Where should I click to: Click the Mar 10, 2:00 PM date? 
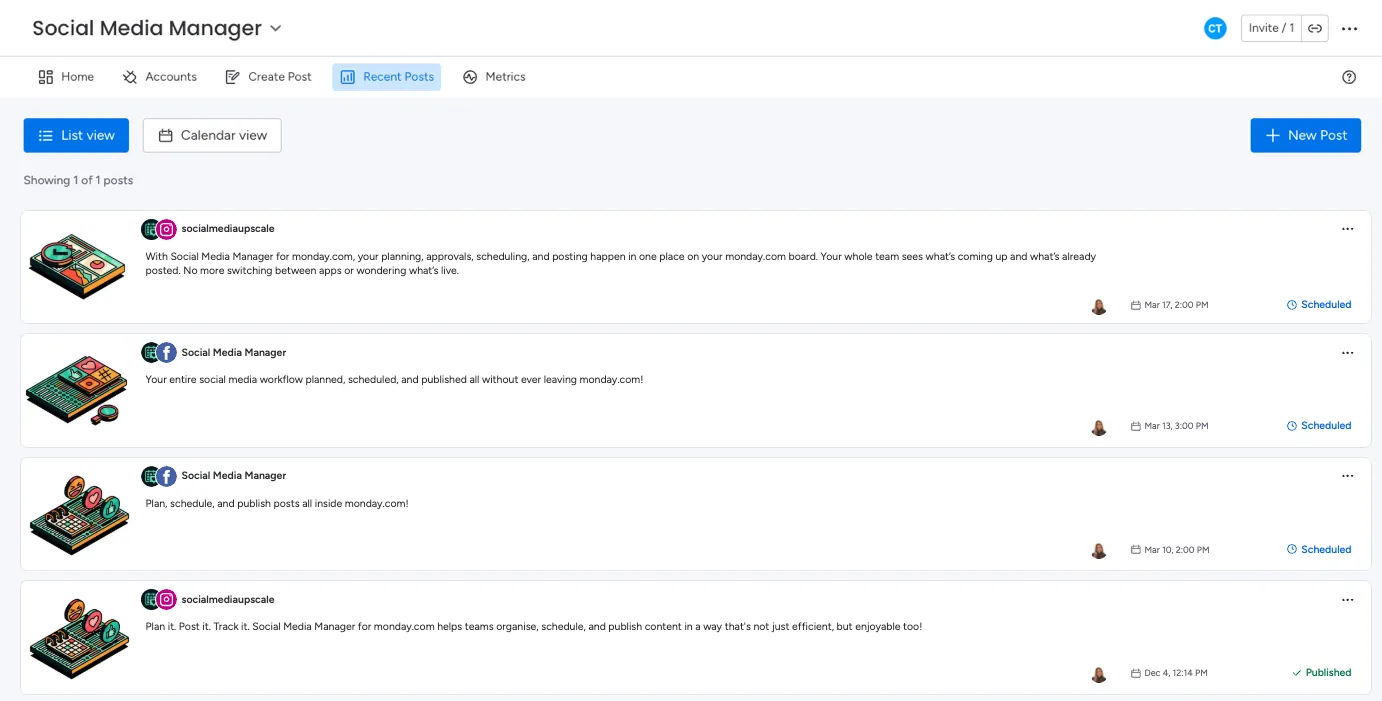coord(1169,550)
